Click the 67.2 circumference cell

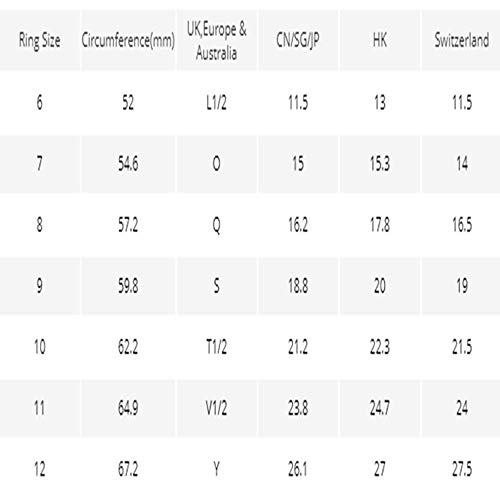click(x=128, y=469)
